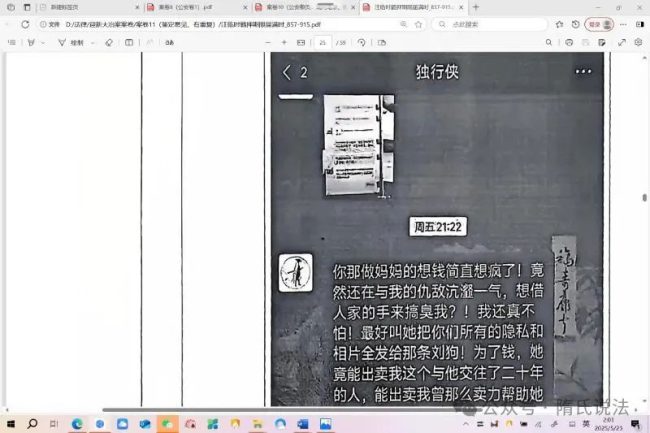
Task: Toggle the highlighter tool
Action: pyautogui.click(x=31, y=43)
